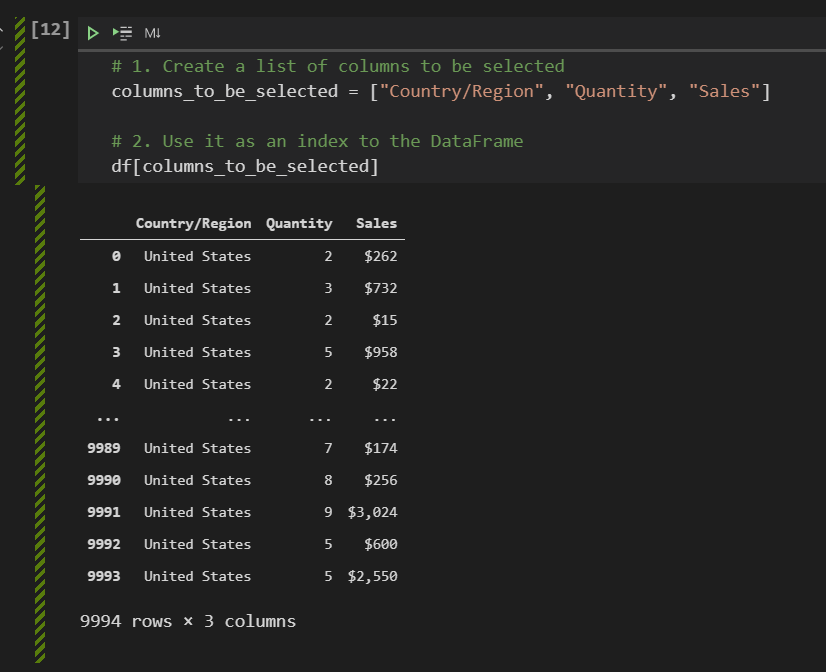Click the "Use it as an index" comment
Screen dimensions: 826x672
pos(317,141)
